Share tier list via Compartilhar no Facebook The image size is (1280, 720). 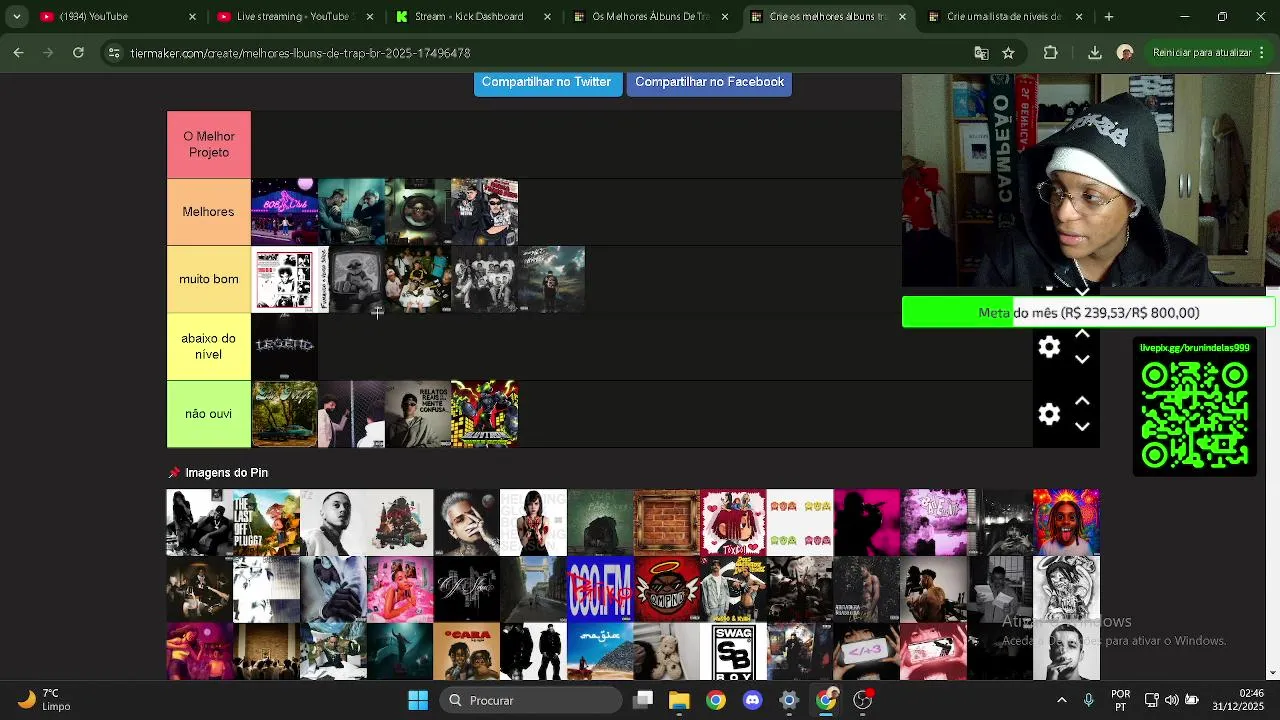point(709,83)
